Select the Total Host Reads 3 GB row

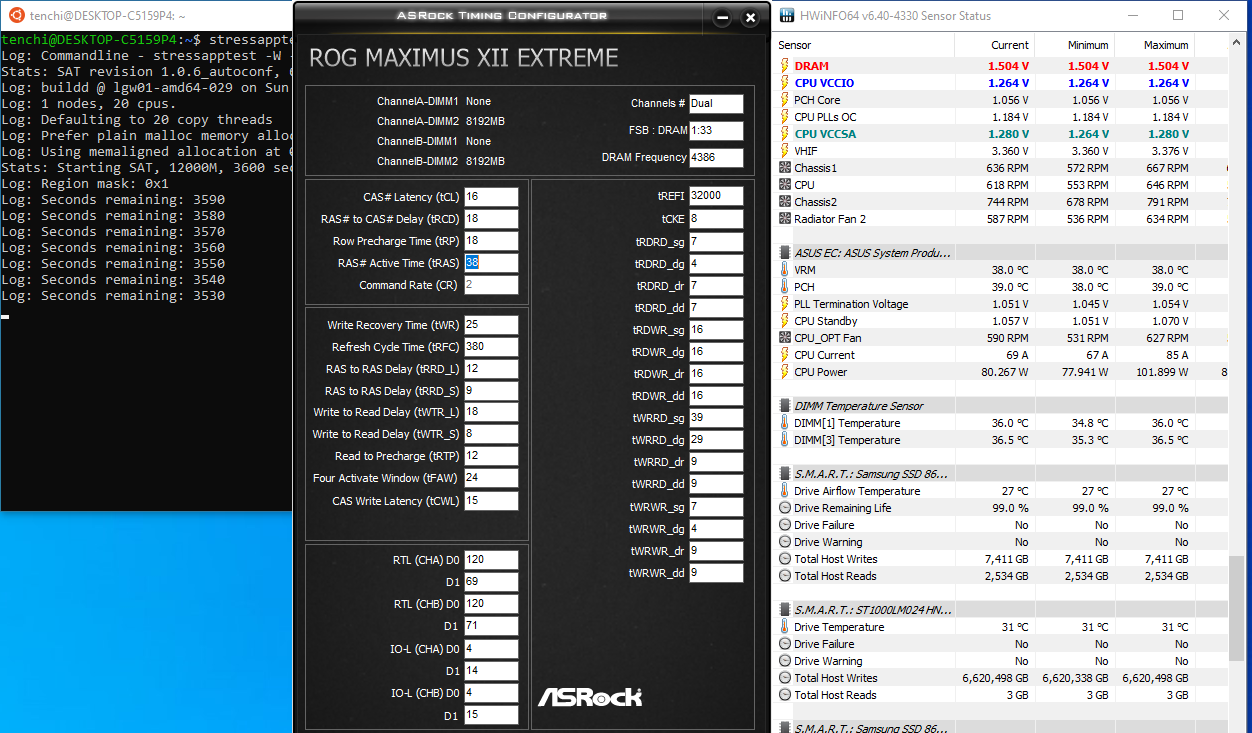pyautogui.click(x=1002, y=695)
